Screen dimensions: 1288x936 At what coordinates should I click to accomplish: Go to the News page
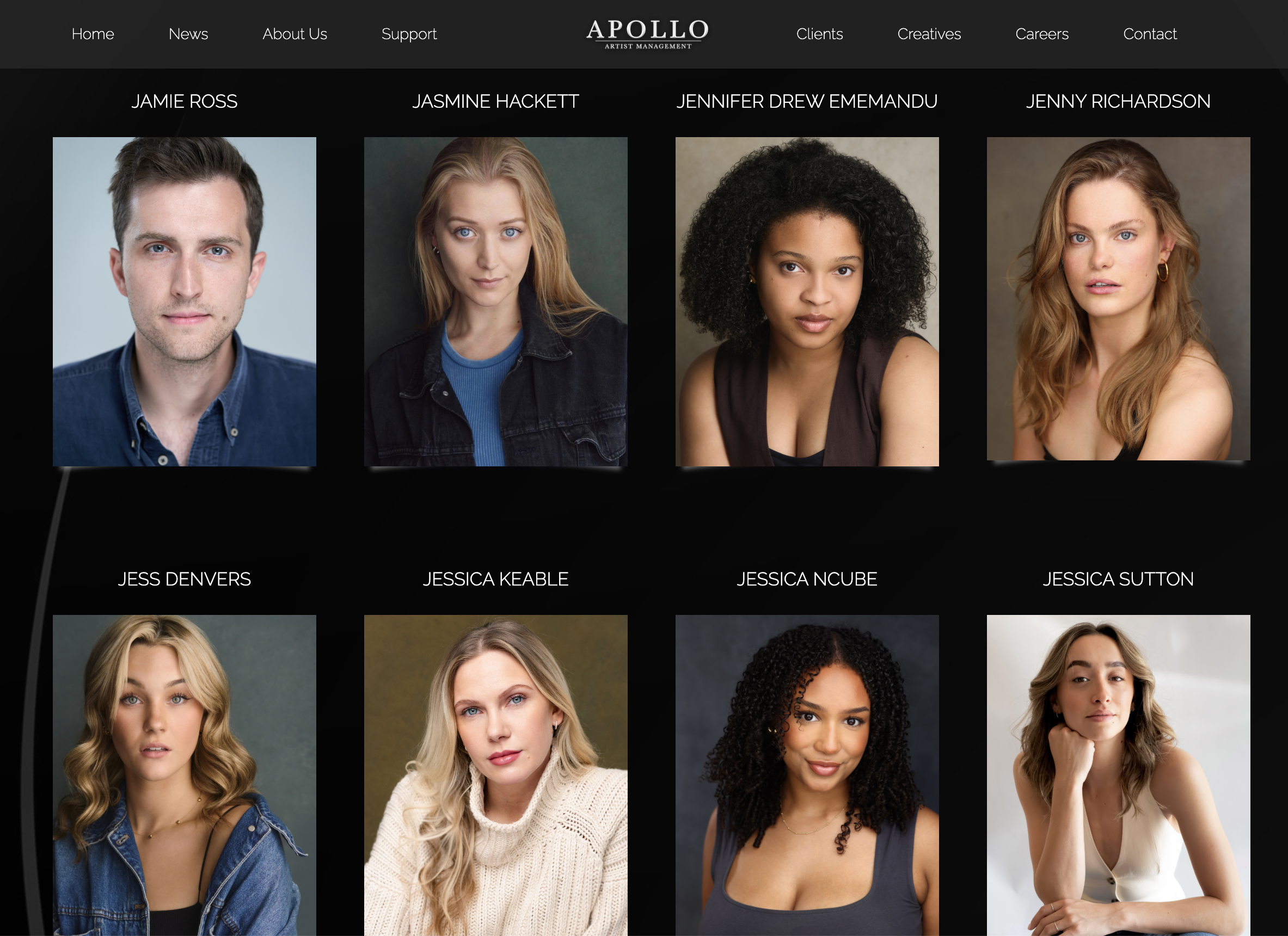[x=188, y=34]
